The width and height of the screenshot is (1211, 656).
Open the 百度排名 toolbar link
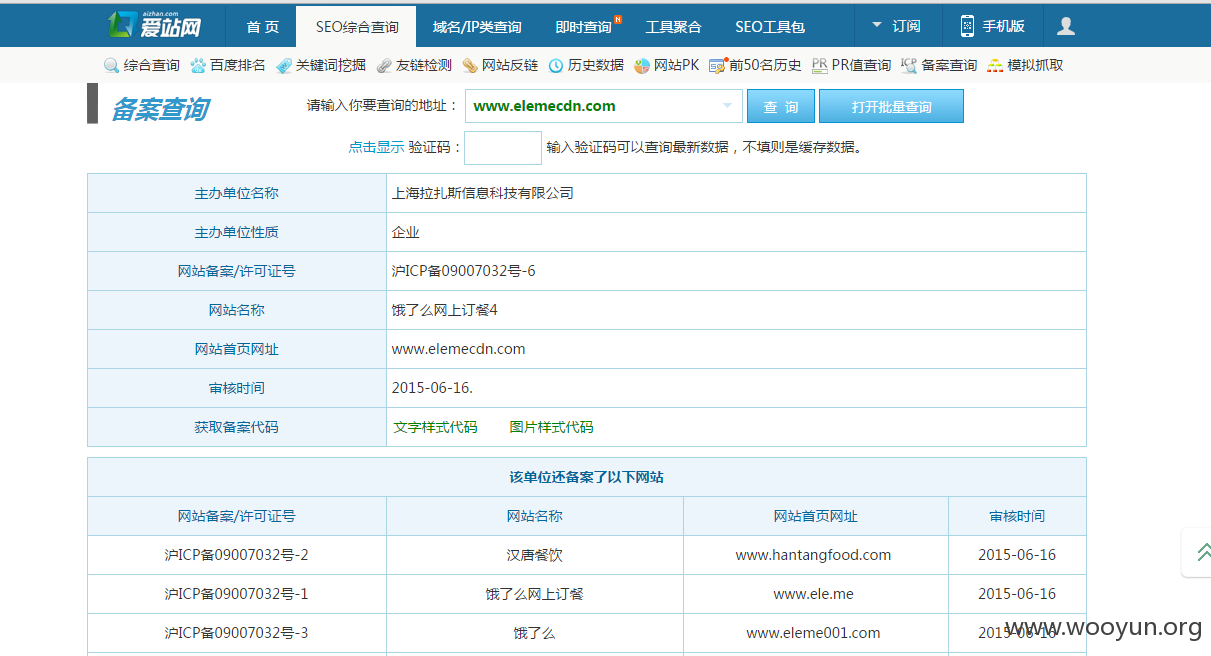[238, 65]
